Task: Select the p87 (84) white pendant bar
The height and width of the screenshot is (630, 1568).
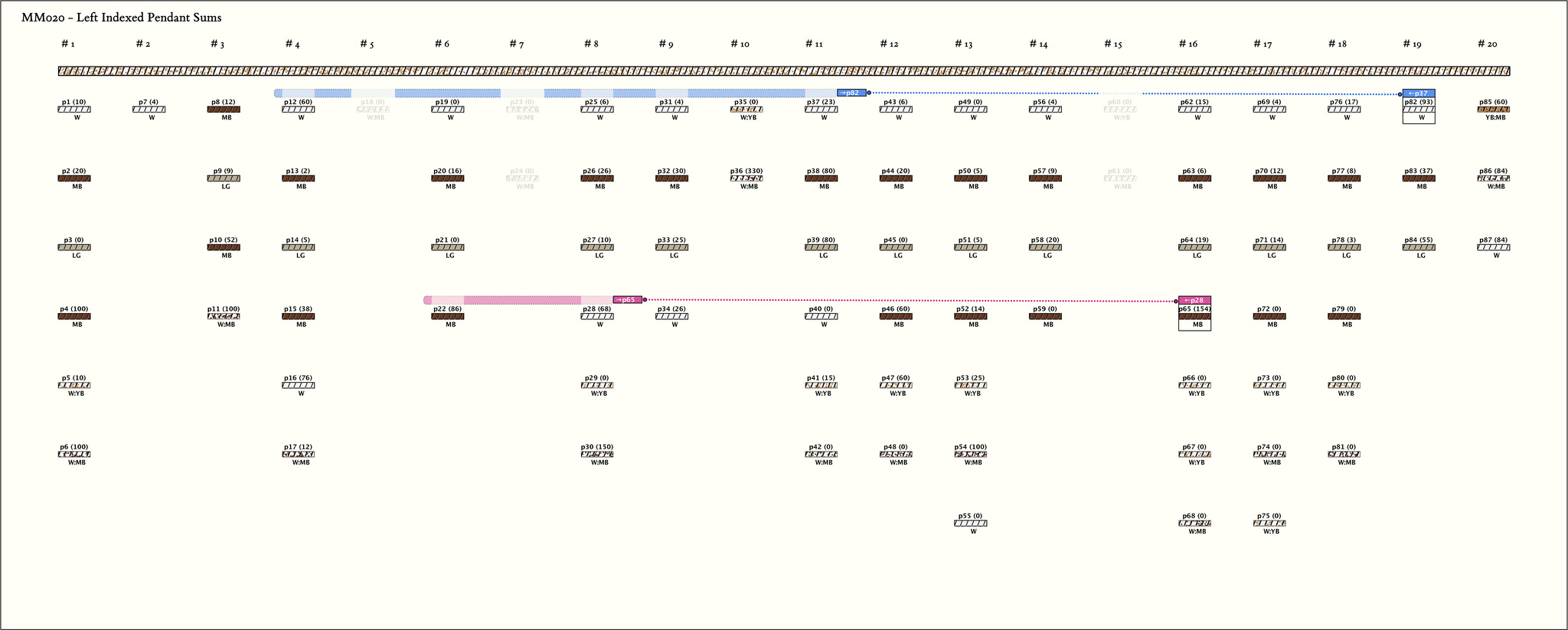Action: coord(1493,247)
